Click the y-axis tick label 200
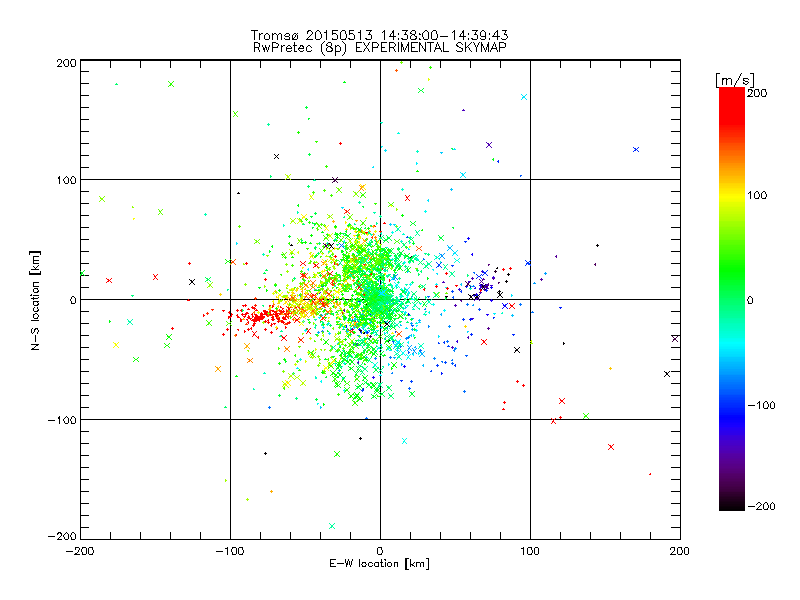 coord(66,63)
